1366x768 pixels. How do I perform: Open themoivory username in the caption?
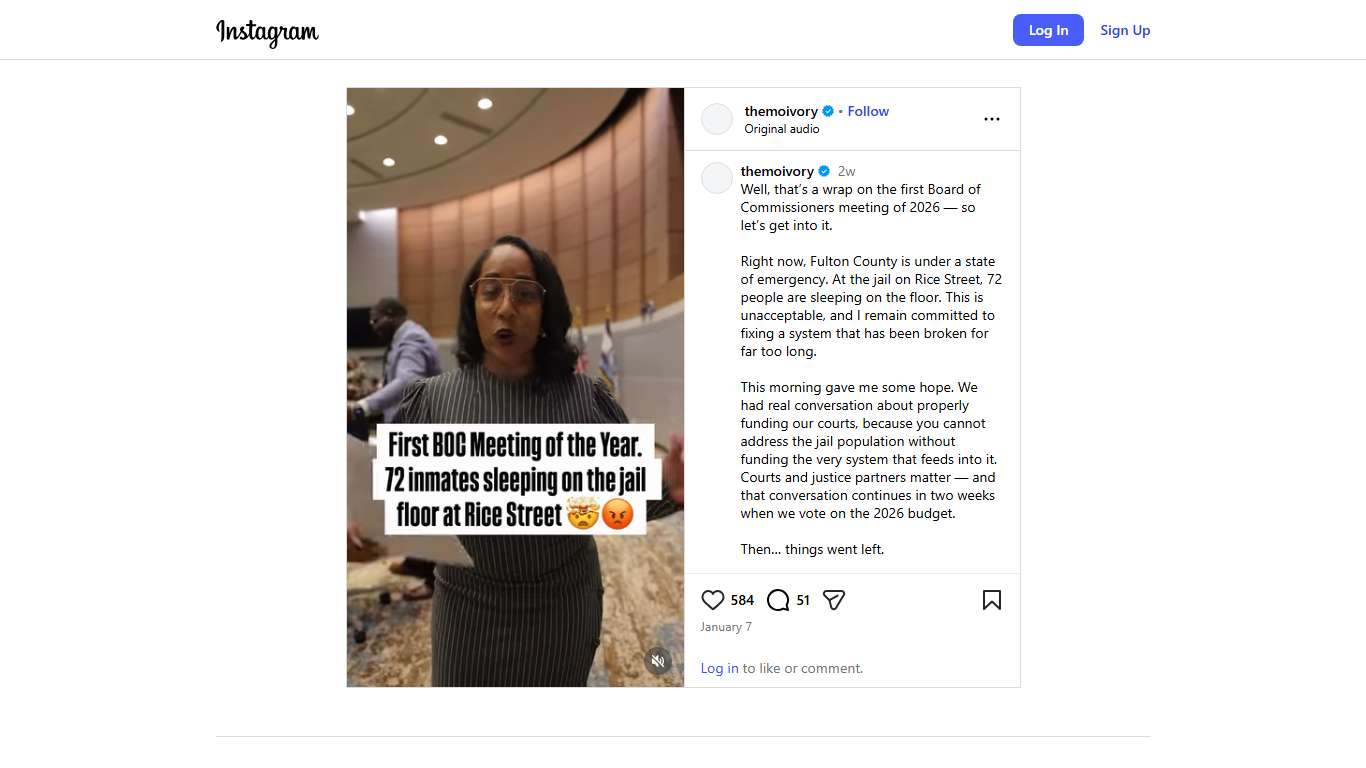coord(777,171)
